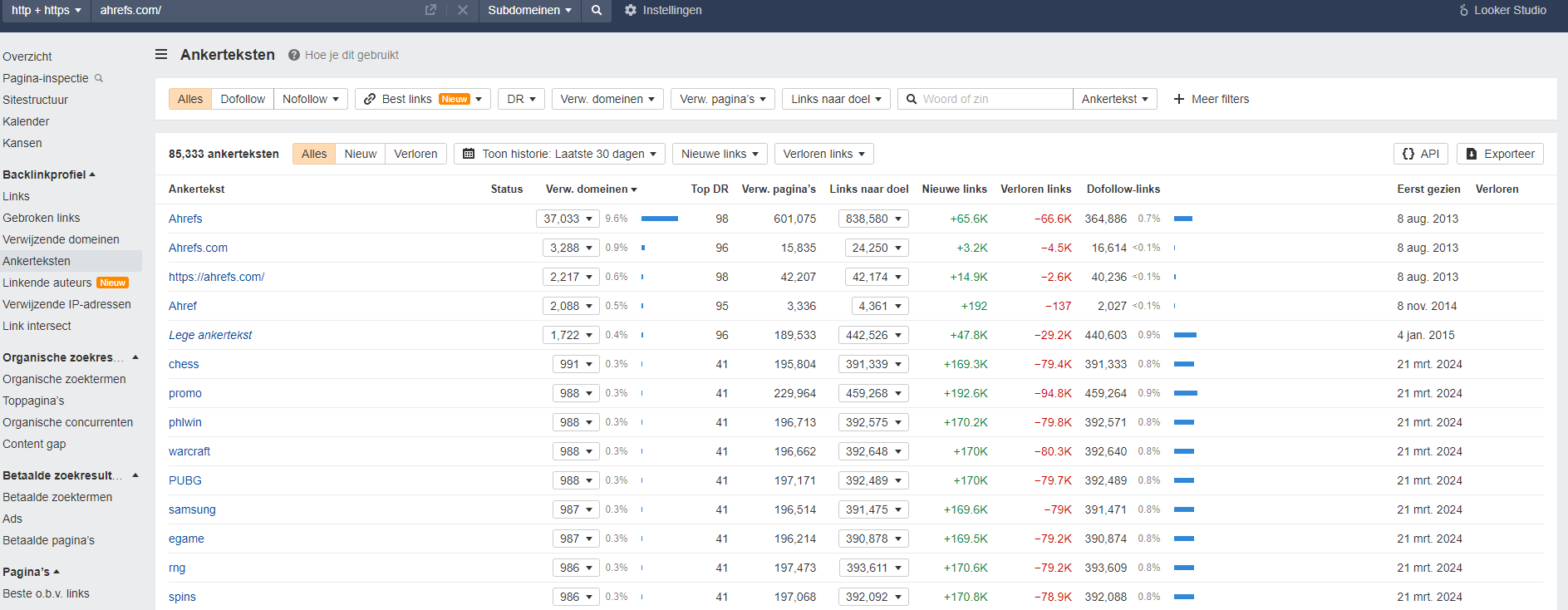The image size is (1568, 610).
Task: Add Meer filters
Action: [x=1212, y=99]
